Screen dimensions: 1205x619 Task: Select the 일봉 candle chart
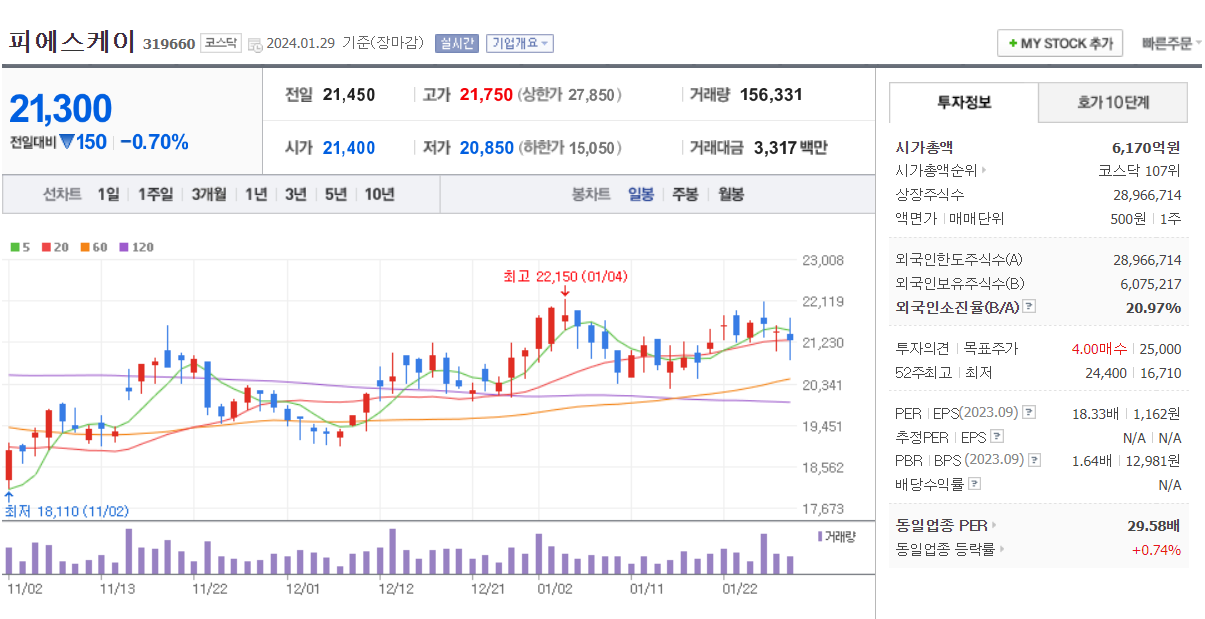click(641, 194)
